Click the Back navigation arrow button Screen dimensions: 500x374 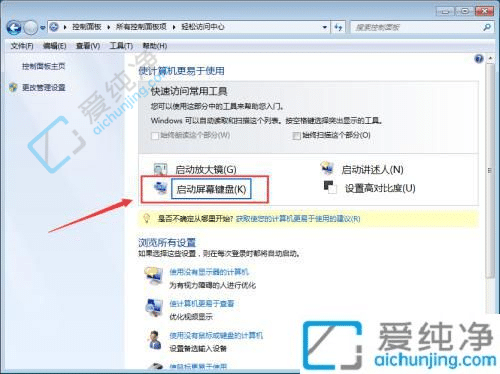point(14,28)
